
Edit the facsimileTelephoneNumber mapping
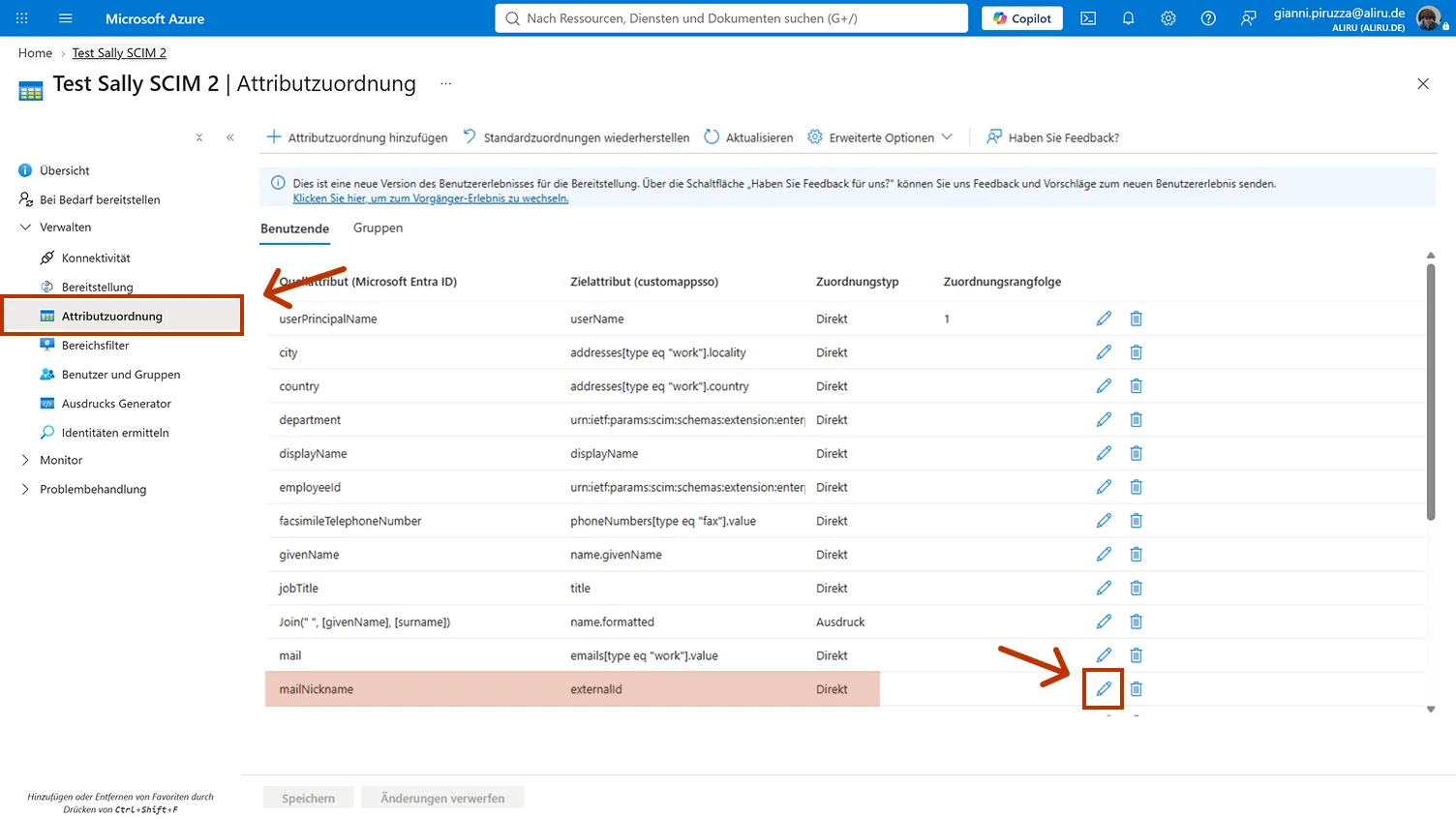click(x=1104, y=521)
